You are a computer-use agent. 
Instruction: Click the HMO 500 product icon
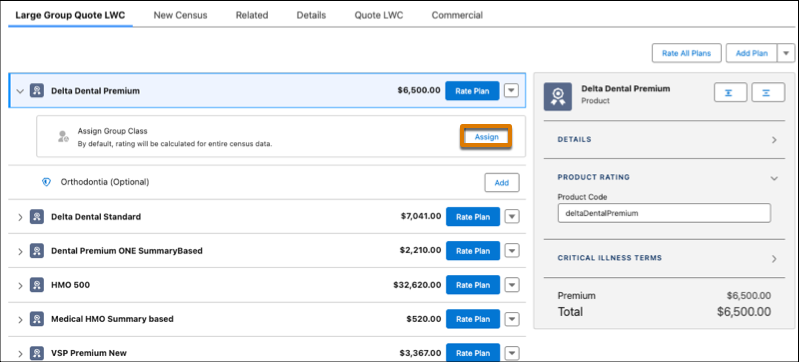(x=37, y=285)
